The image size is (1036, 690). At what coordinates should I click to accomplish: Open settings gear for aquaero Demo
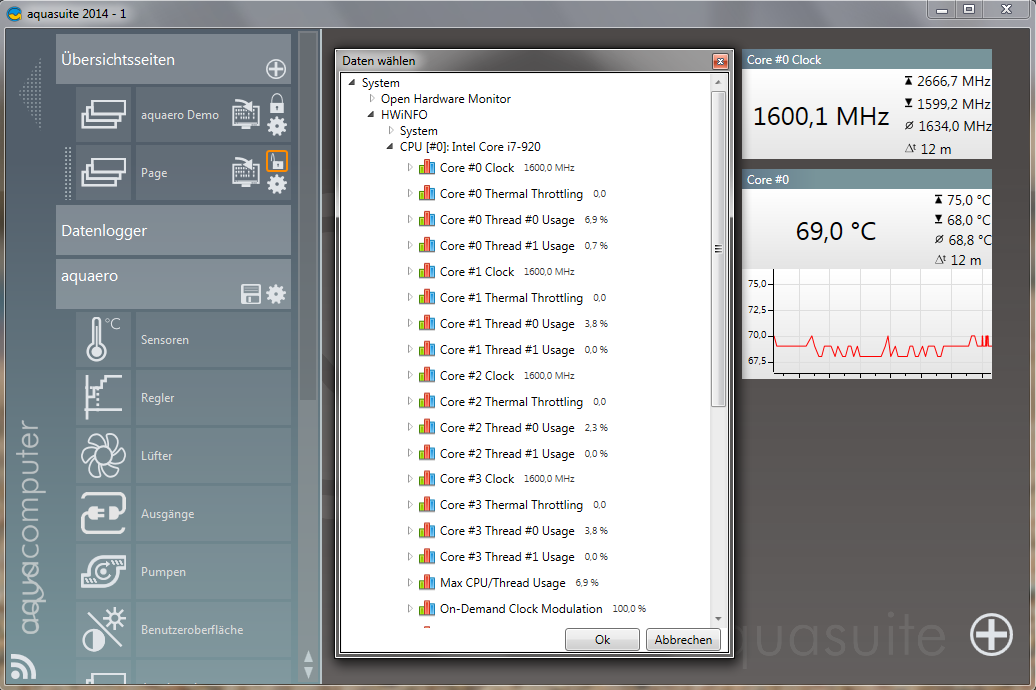(x=277, y=126)
